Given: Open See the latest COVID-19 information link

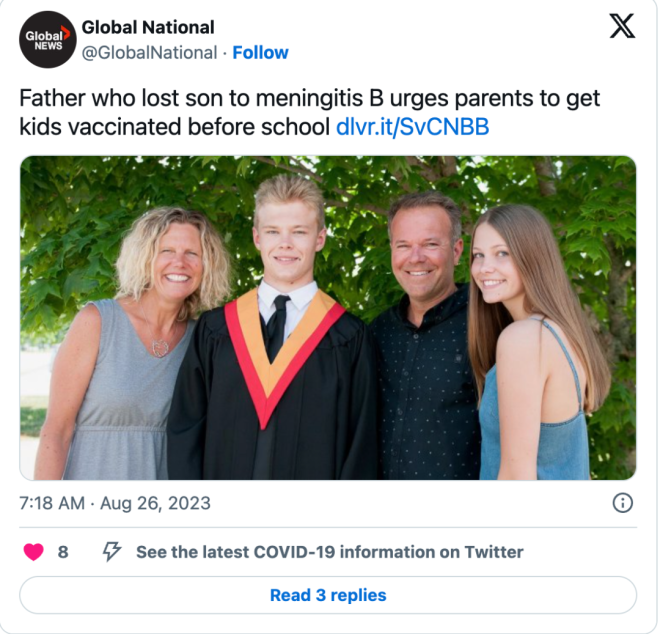Looking at the screenshot, I should [x=330, y=552].
